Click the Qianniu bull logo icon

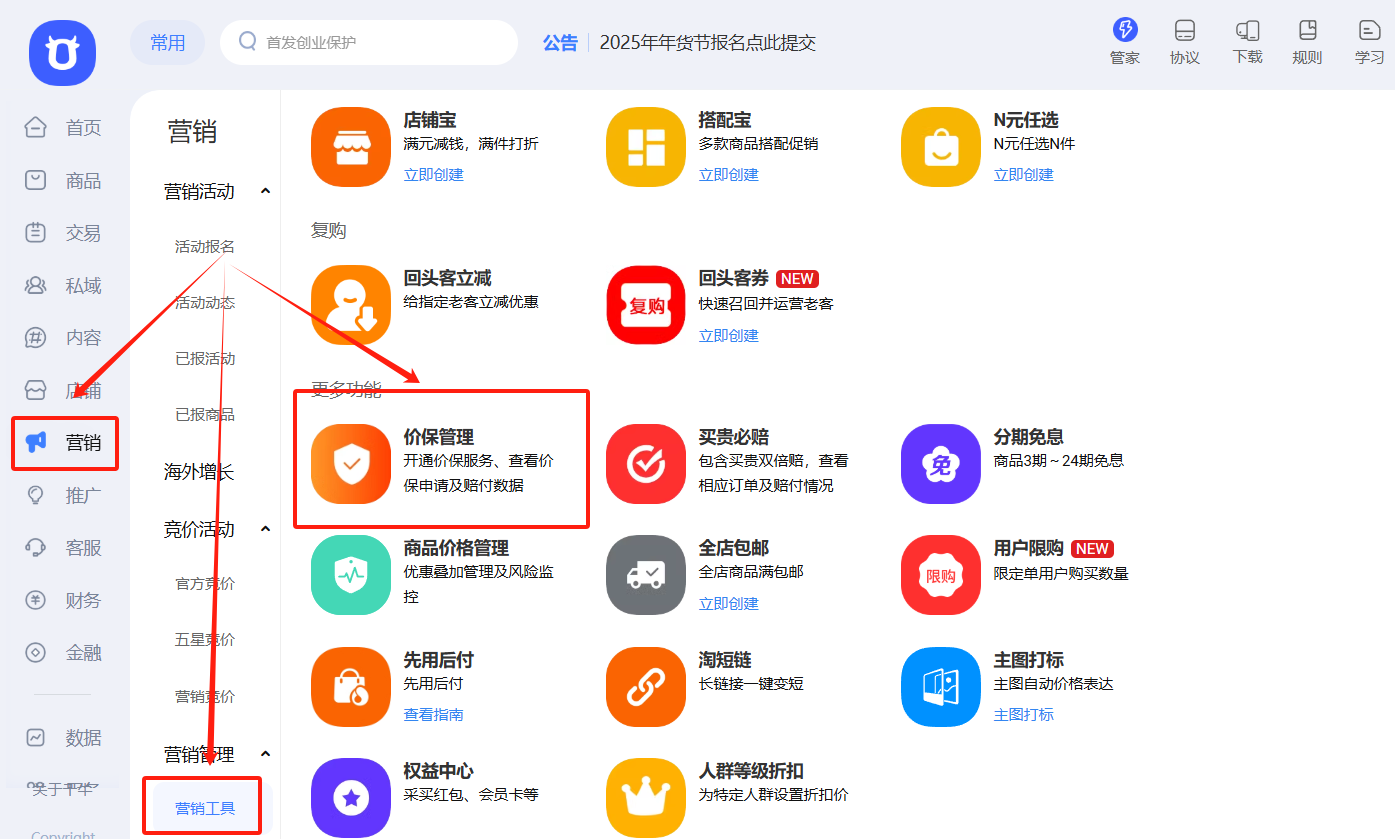pos(62,53)
